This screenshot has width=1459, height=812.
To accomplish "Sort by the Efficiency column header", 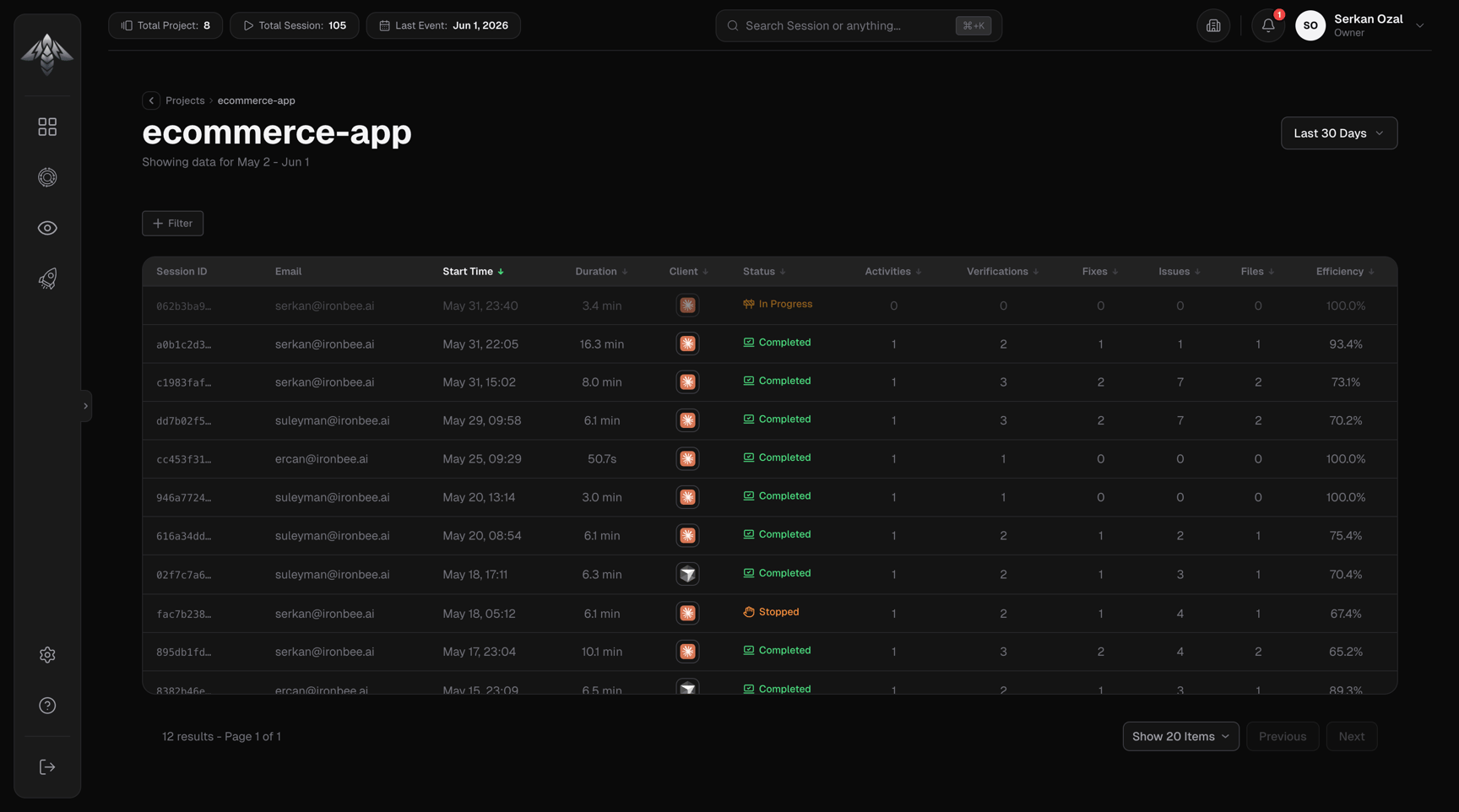I will [x=1345, y=272].
